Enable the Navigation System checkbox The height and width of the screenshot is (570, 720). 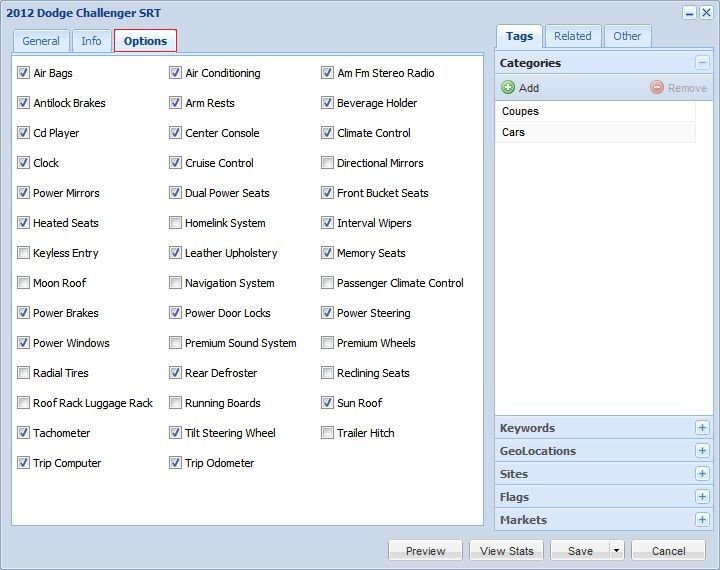coord(176,283)
